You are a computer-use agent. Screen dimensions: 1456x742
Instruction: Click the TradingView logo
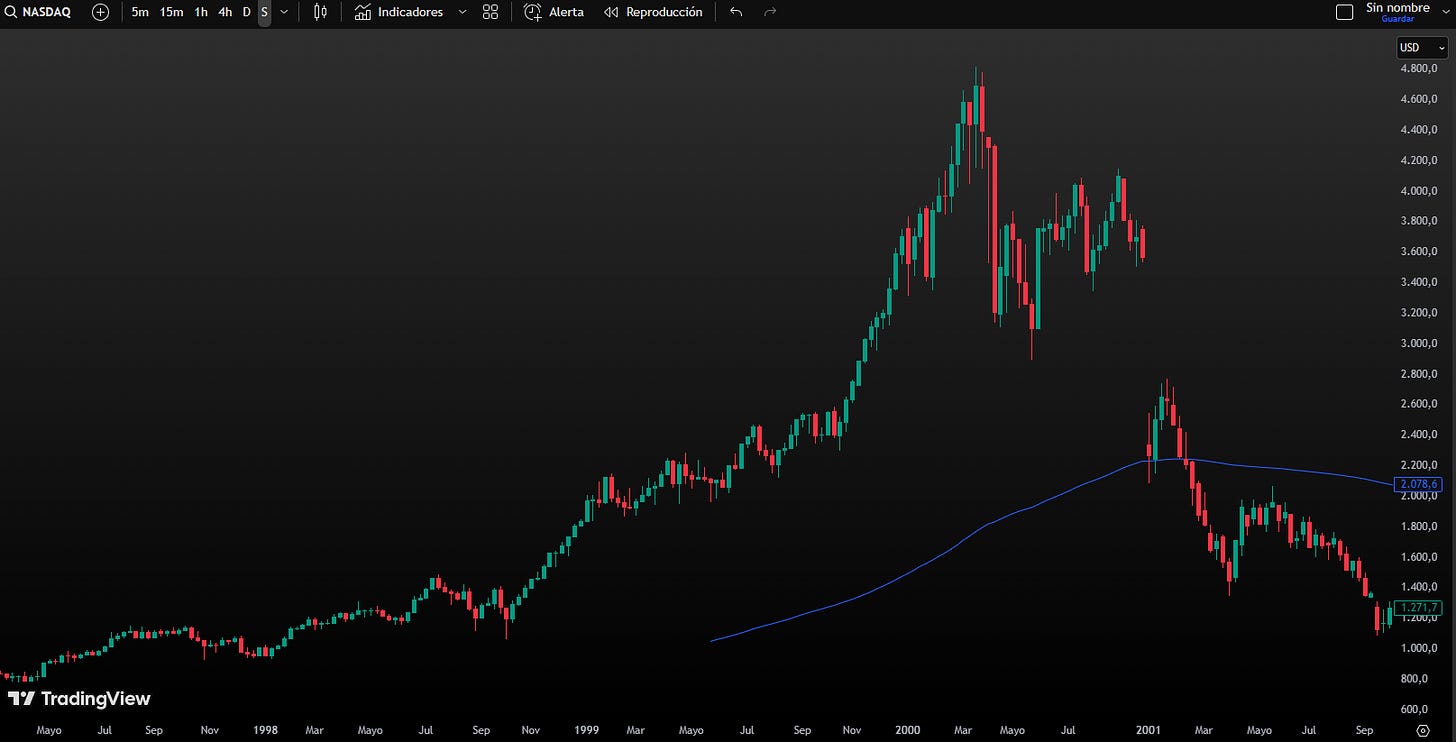tap(79, 699)
